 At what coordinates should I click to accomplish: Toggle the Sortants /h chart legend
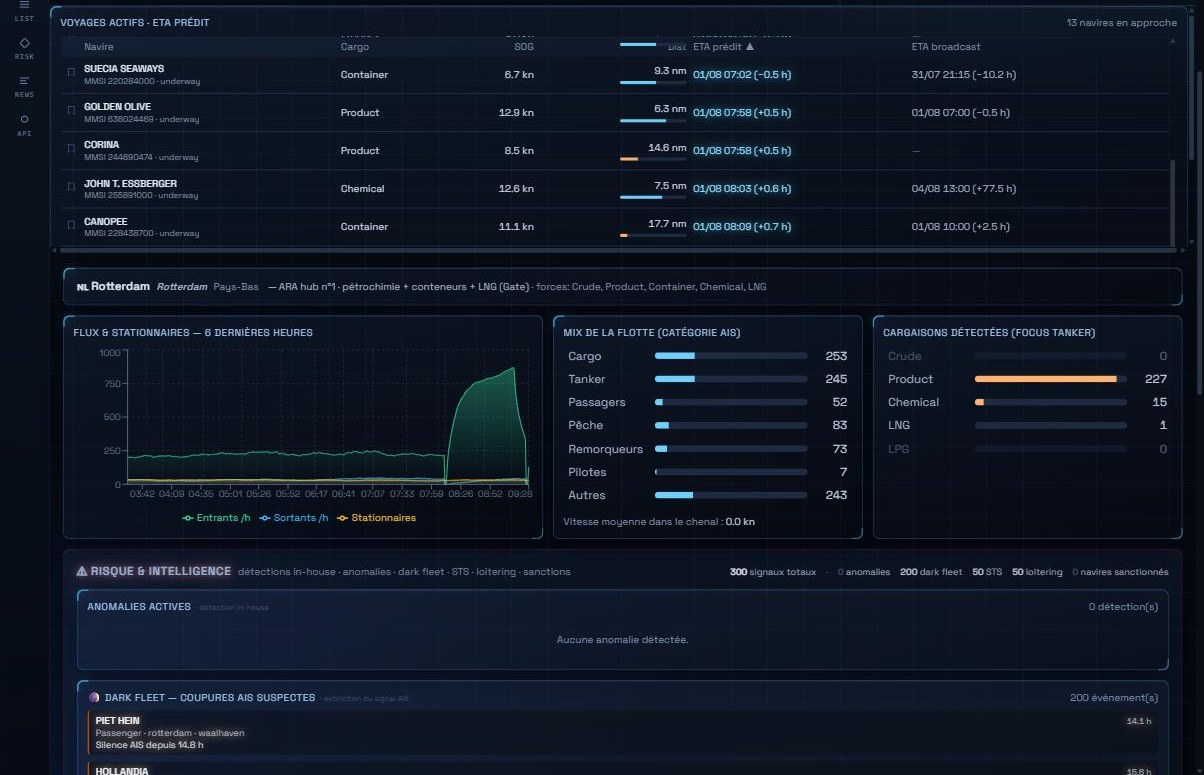pyautogui.click(x=293, y=518)
